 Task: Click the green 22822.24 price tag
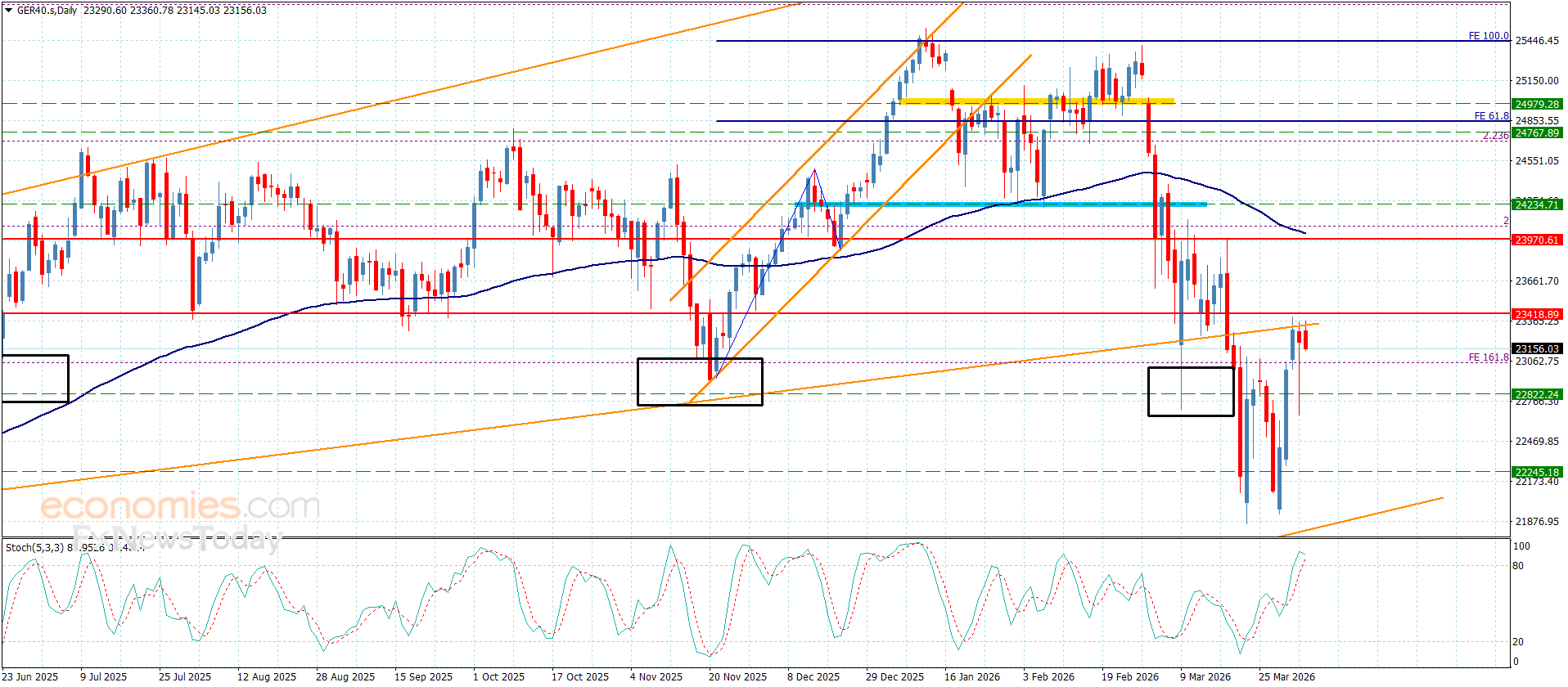click(x=1537, y=394)
